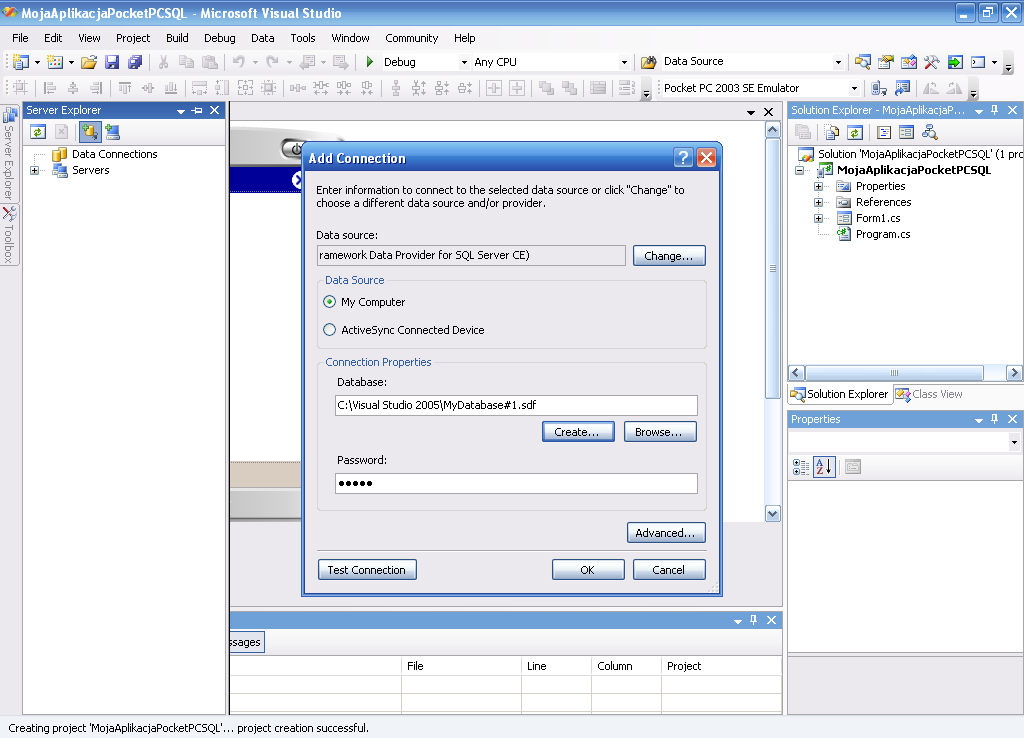
Task: Click the Create... database button
Action: point(578,432)
